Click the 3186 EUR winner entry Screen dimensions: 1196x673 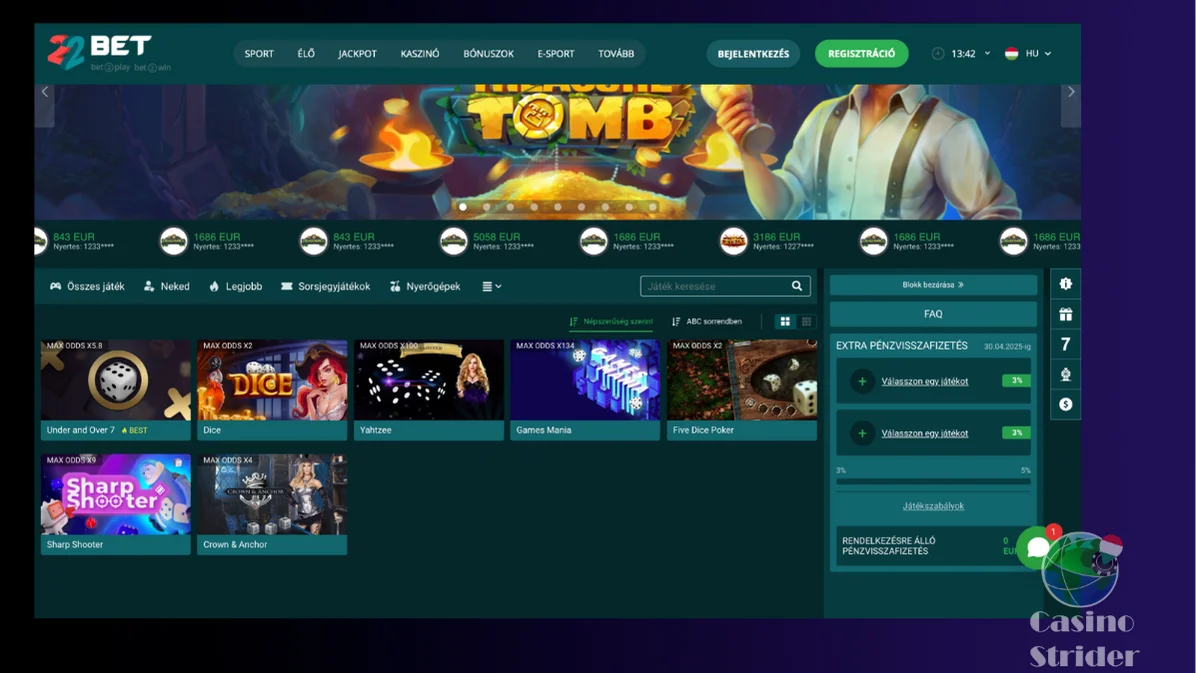click(x=767, y=241)
